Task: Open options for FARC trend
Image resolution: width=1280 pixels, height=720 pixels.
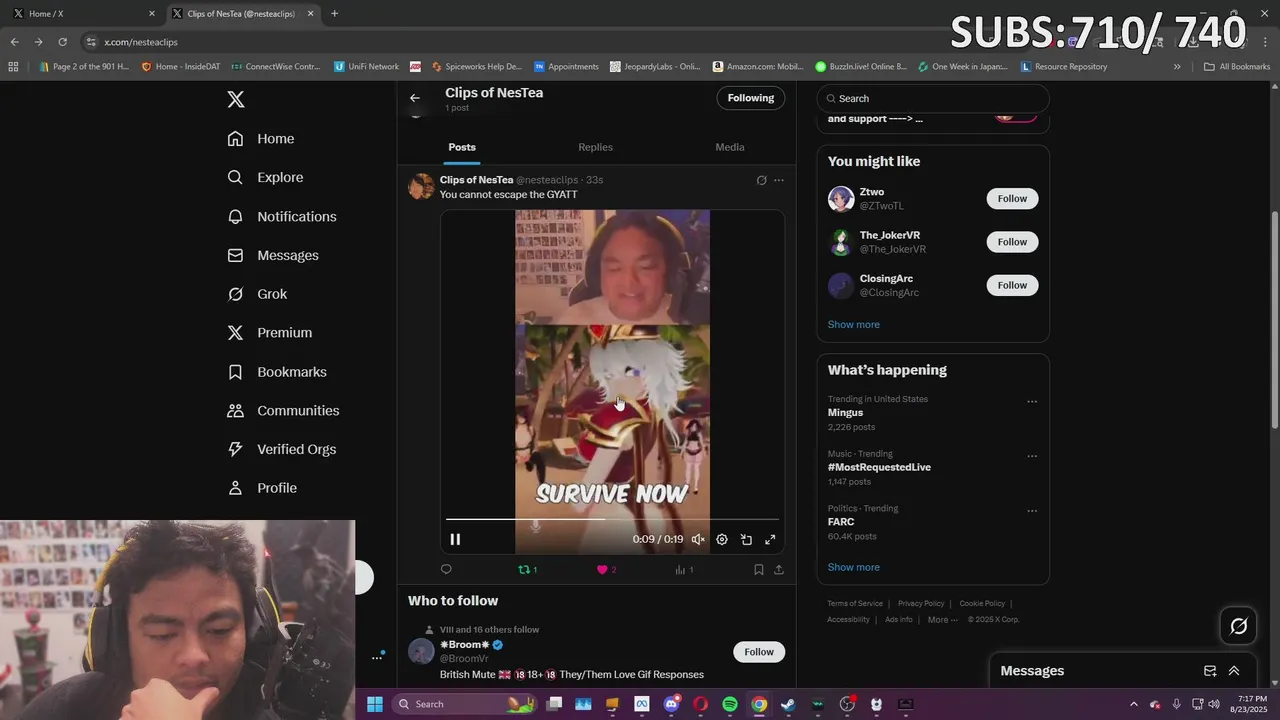Action: (x=1032, y=511)
